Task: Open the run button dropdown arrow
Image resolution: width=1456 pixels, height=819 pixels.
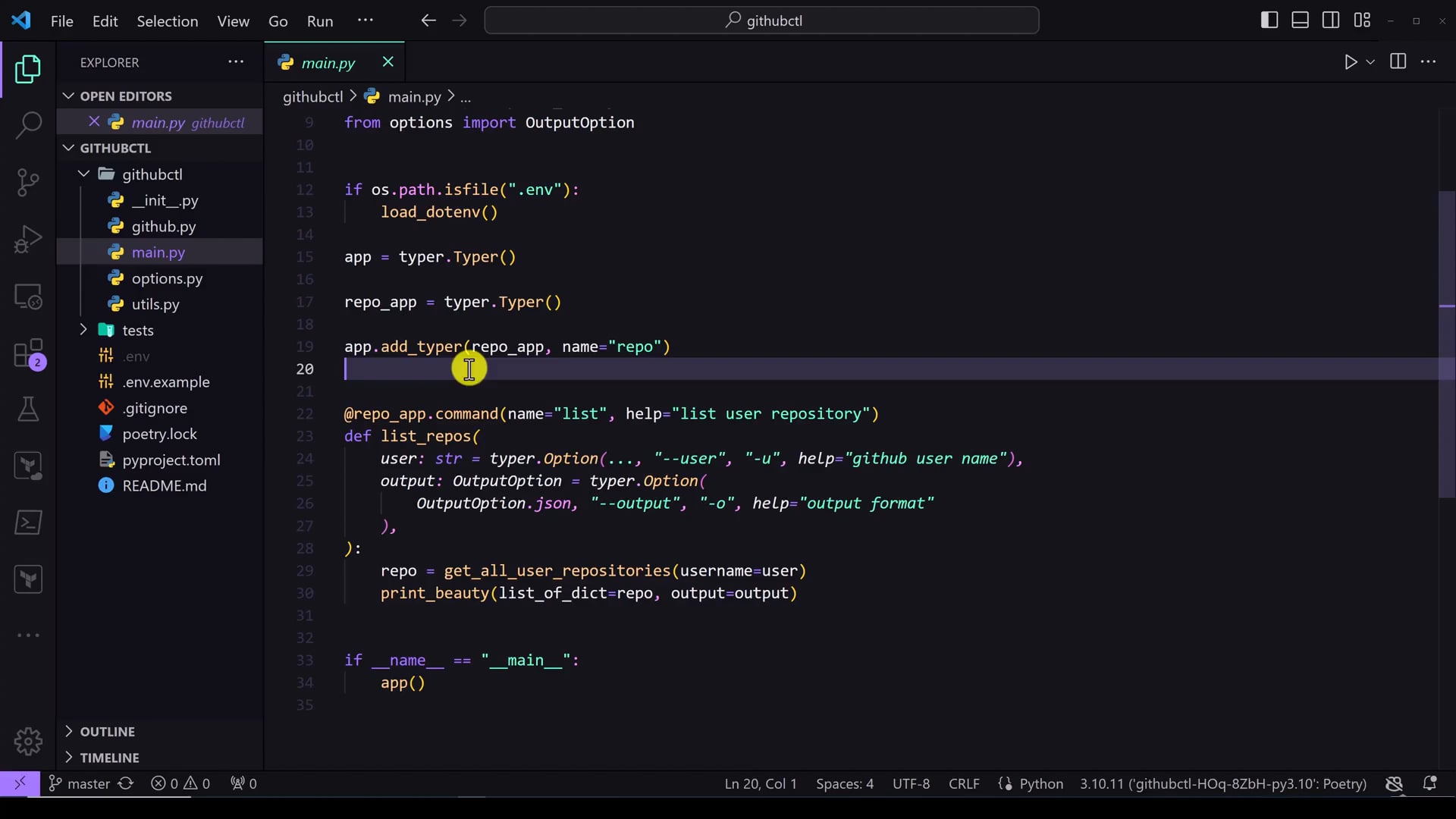Action: [x=1370, y=62]
